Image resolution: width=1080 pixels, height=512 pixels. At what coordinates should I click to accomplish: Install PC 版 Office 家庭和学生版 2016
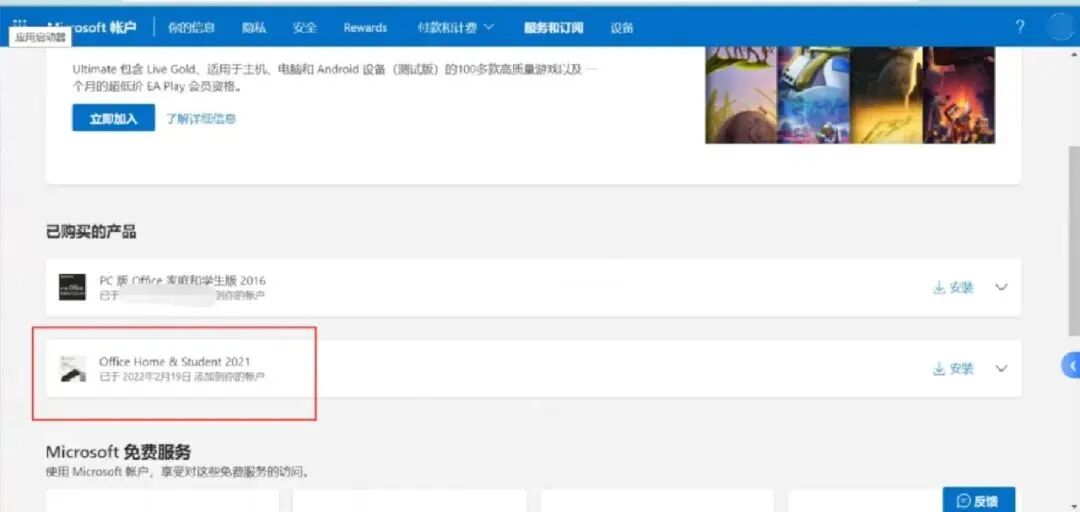tap(953, 288)
